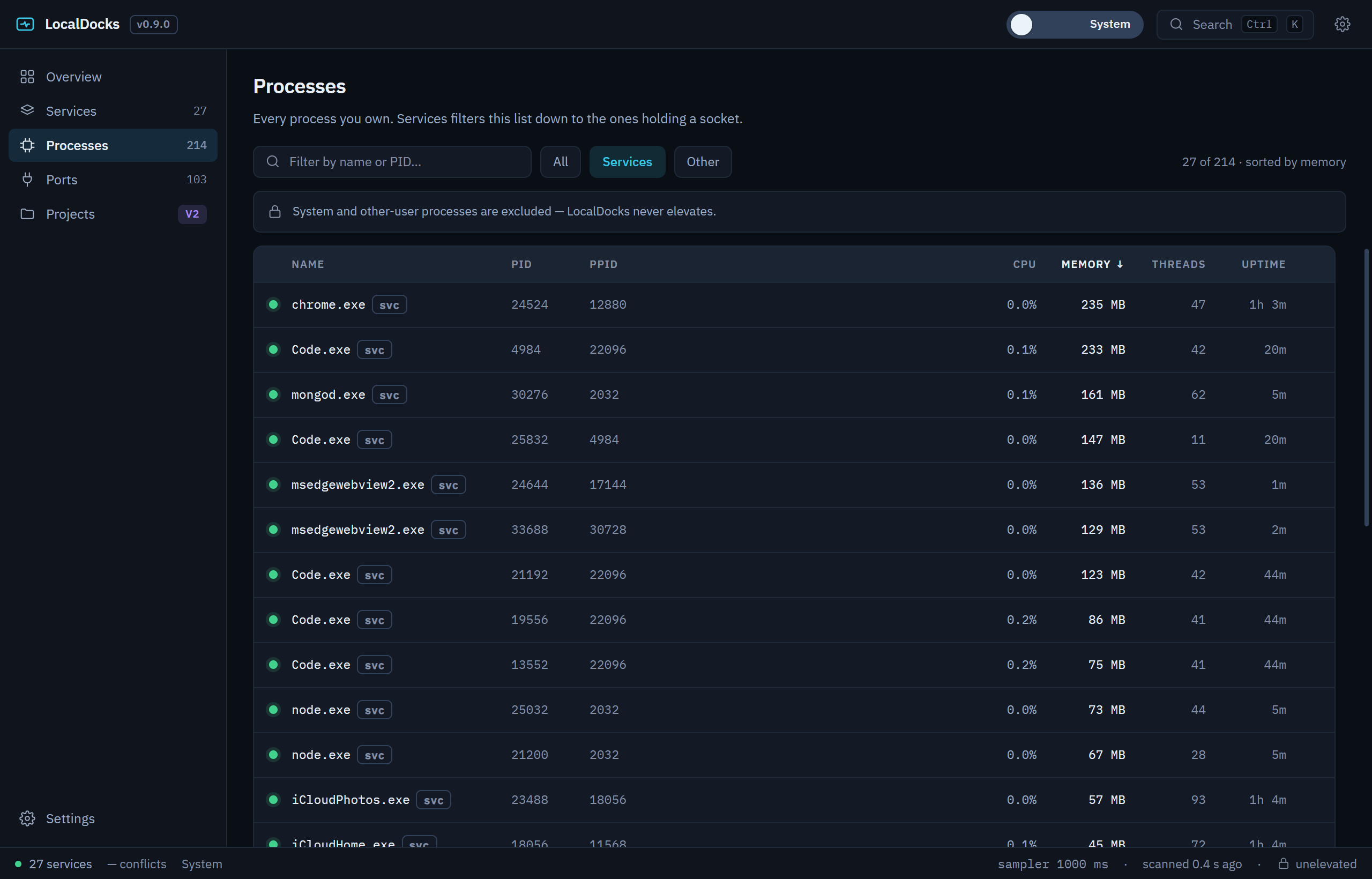Click the lock icon in the notice banner
Image resolution: width=1372 pixels, height=879 pixels.
pos(275,211)
